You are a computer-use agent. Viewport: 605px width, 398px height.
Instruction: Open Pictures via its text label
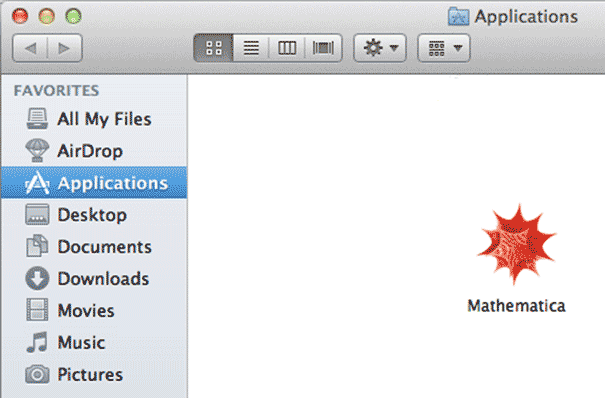pyautogui.click(x=90, y=374)
